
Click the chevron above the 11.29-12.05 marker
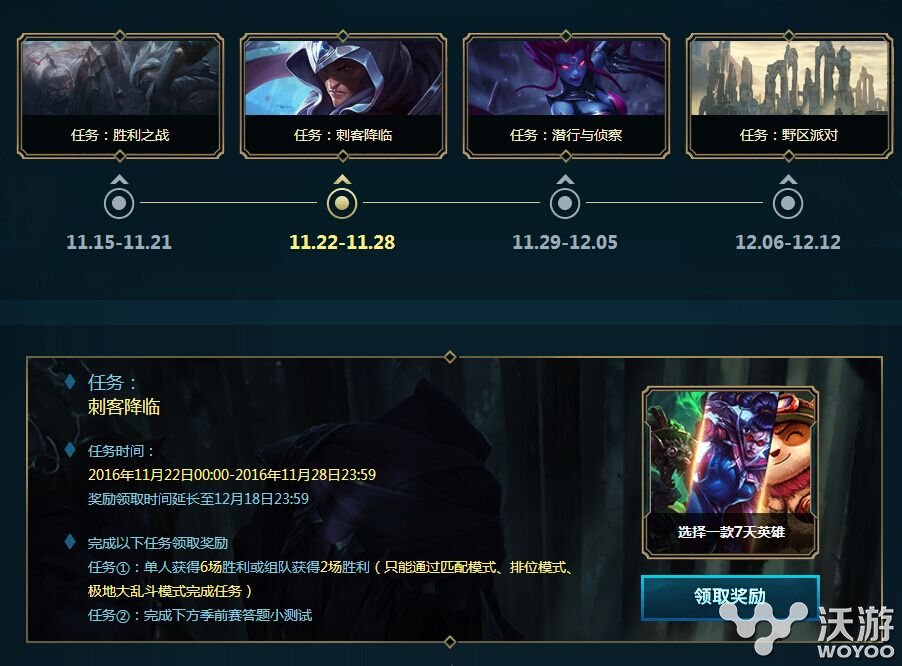tap(565, 179)
